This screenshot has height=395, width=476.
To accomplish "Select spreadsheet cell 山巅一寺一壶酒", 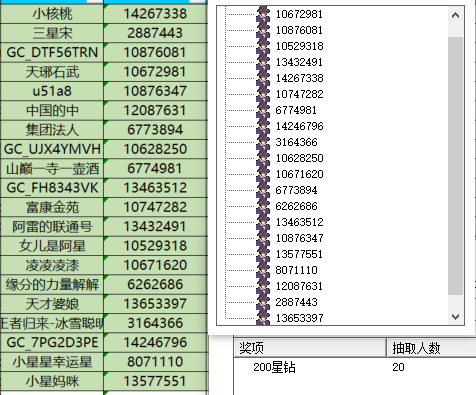I will coord(52,168).
